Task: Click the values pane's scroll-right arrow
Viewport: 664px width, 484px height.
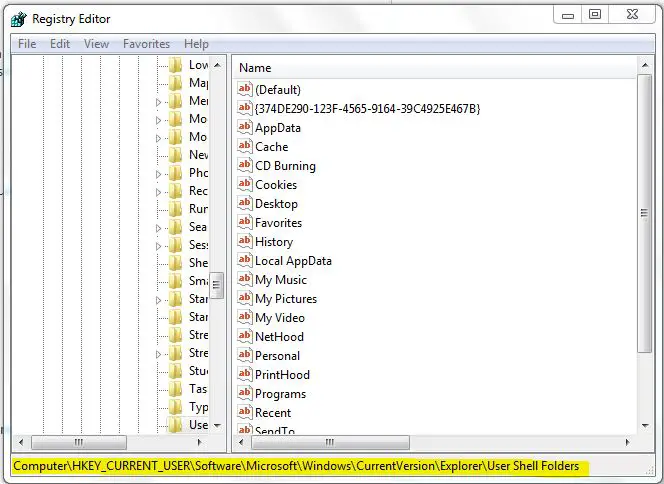Action: 627,443
